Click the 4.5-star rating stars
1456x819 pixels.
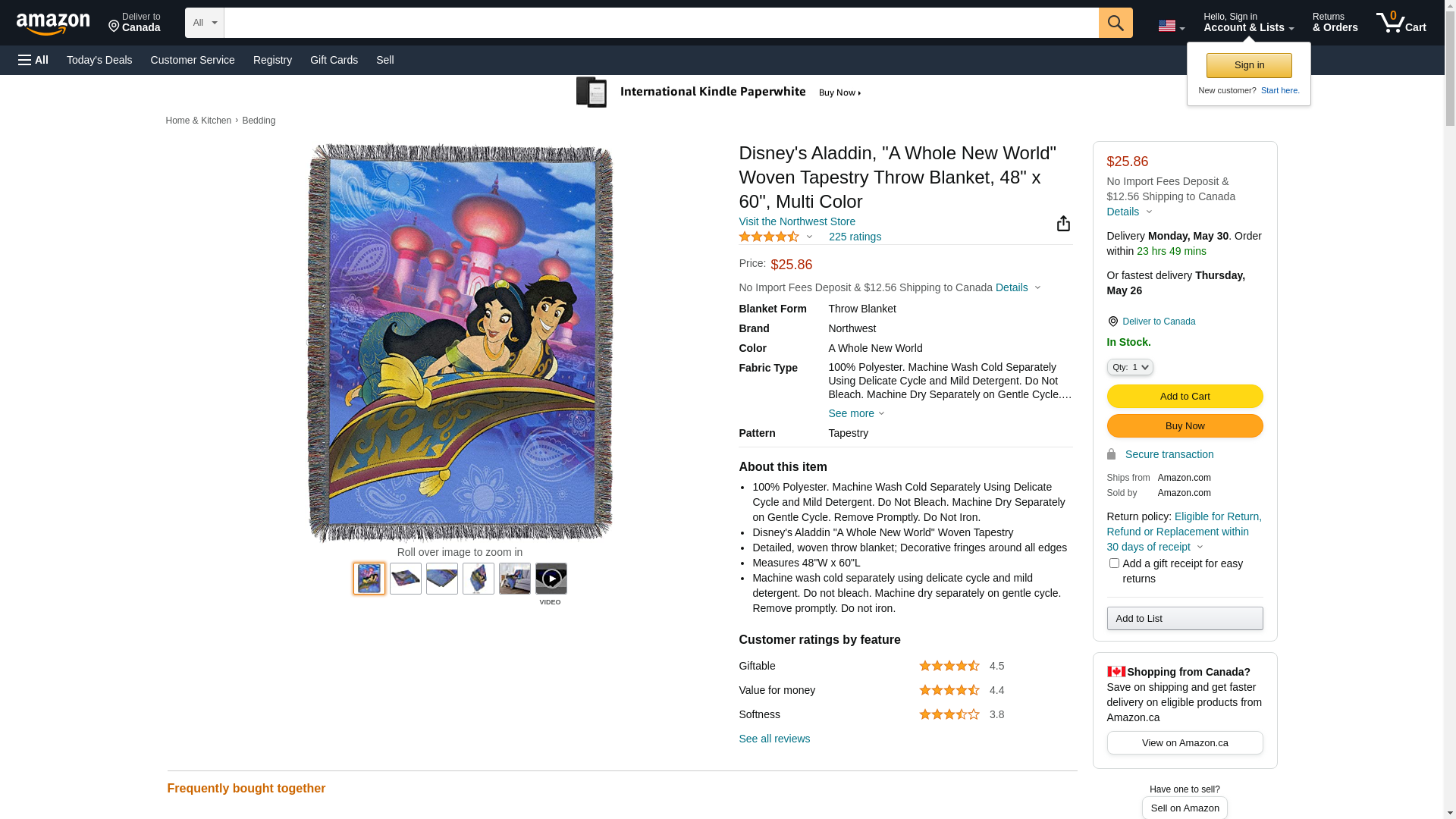(x=769, y=237)
